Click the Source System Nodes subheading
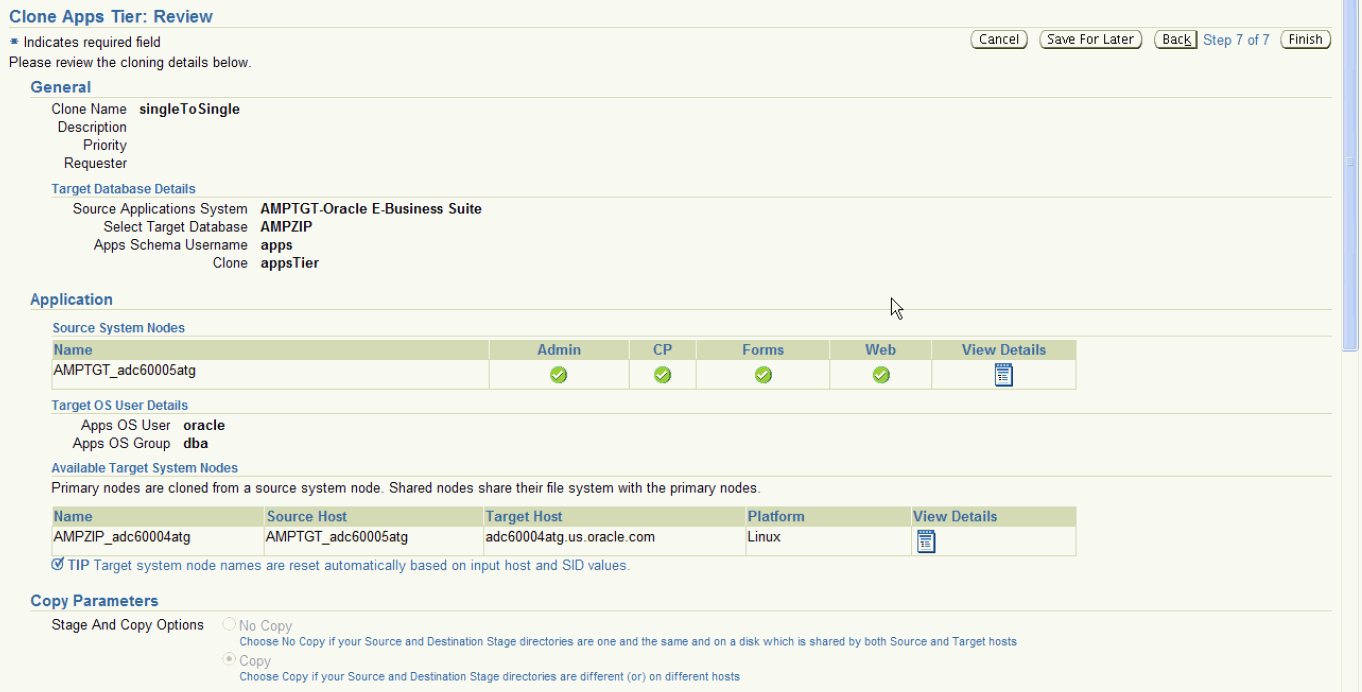The width and height of the screenshot is (1362, 692). pos(119,328)
